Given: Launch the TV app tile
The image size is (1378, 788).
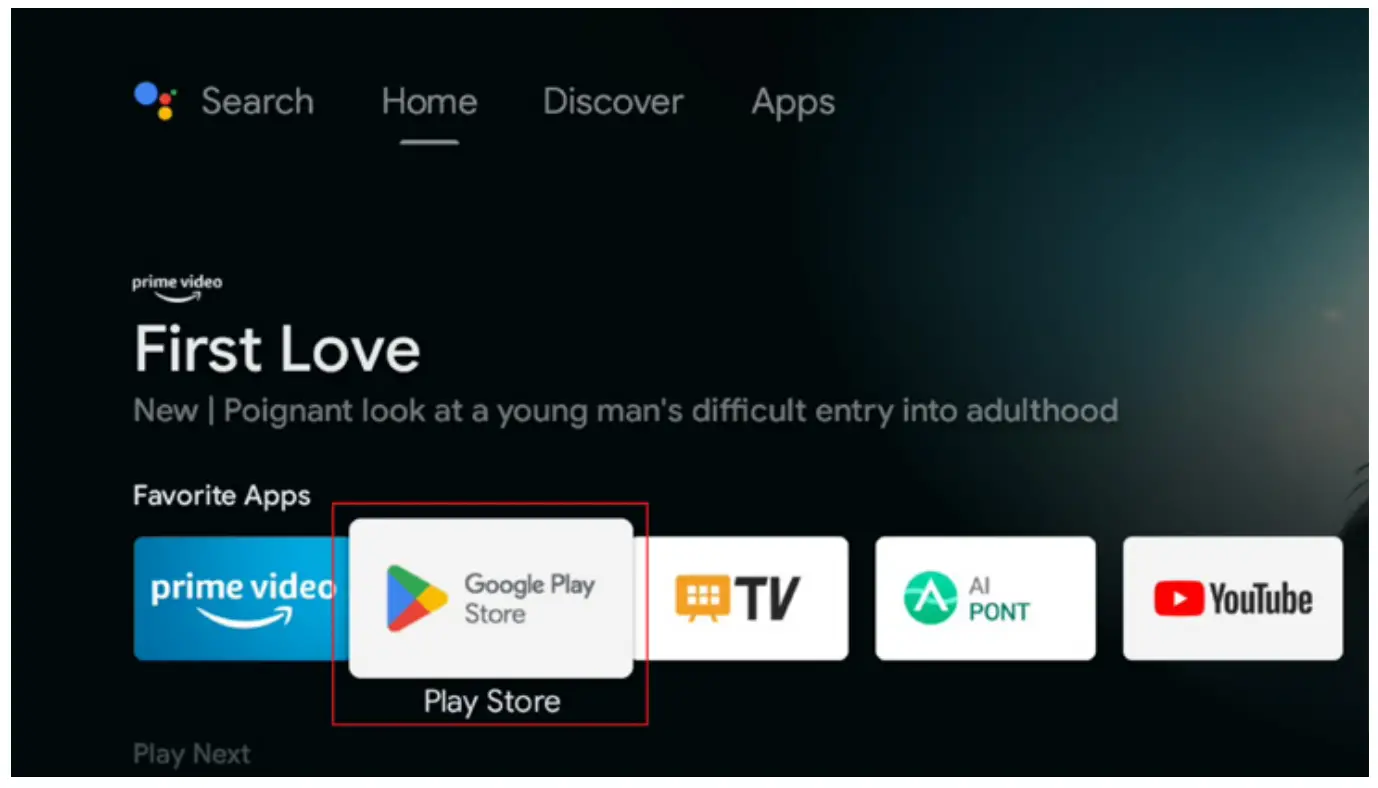Looking at the screenshot, I should 741,599.
